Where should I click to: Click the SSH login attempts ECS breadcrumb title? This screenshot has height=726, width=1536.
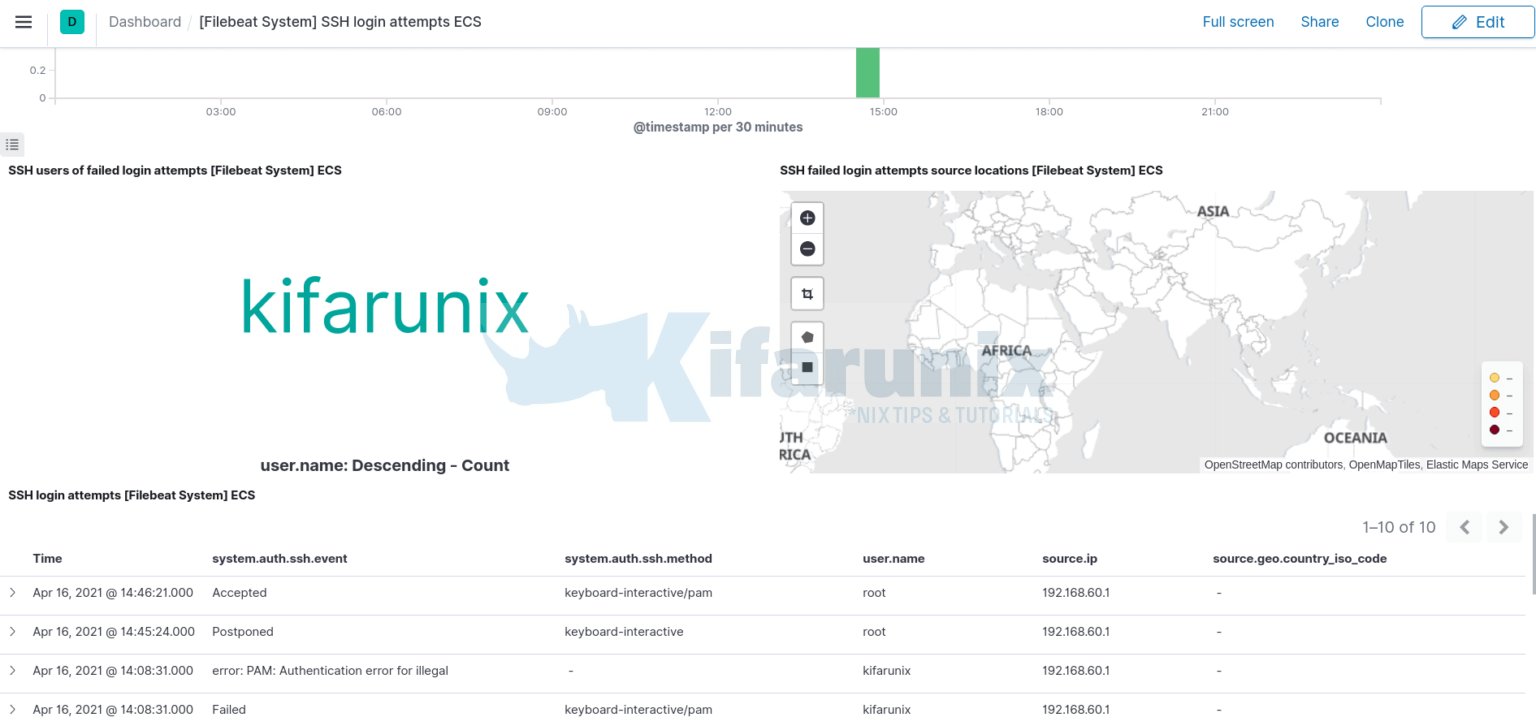pyautogui.click(x=340, y=21)
